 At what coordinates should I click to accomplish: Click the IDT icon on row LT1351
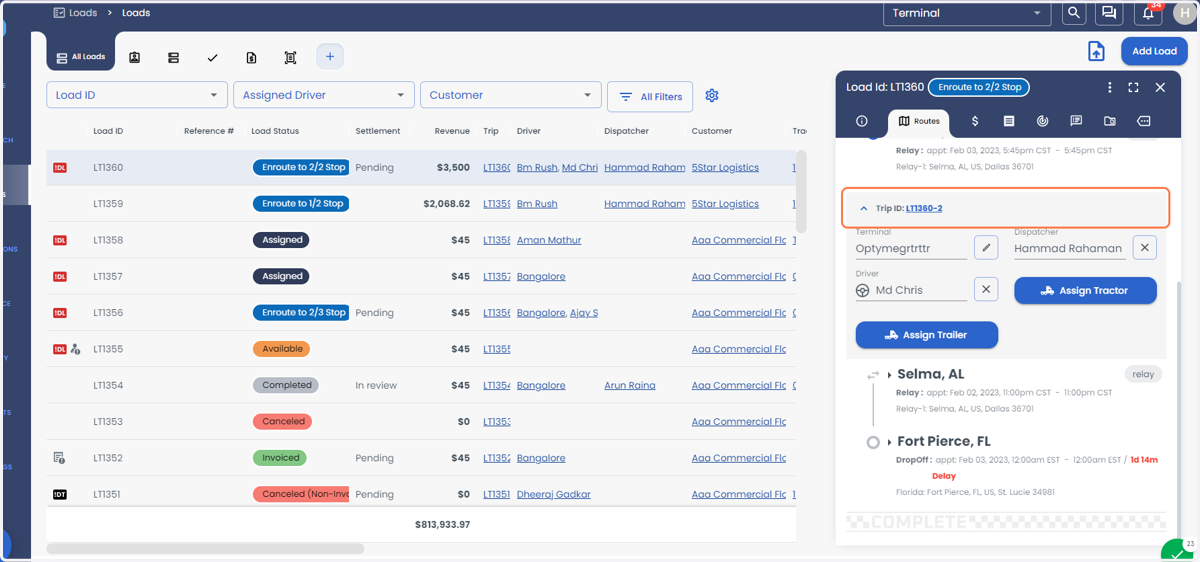pyautogui.click(x=60, y=494)
